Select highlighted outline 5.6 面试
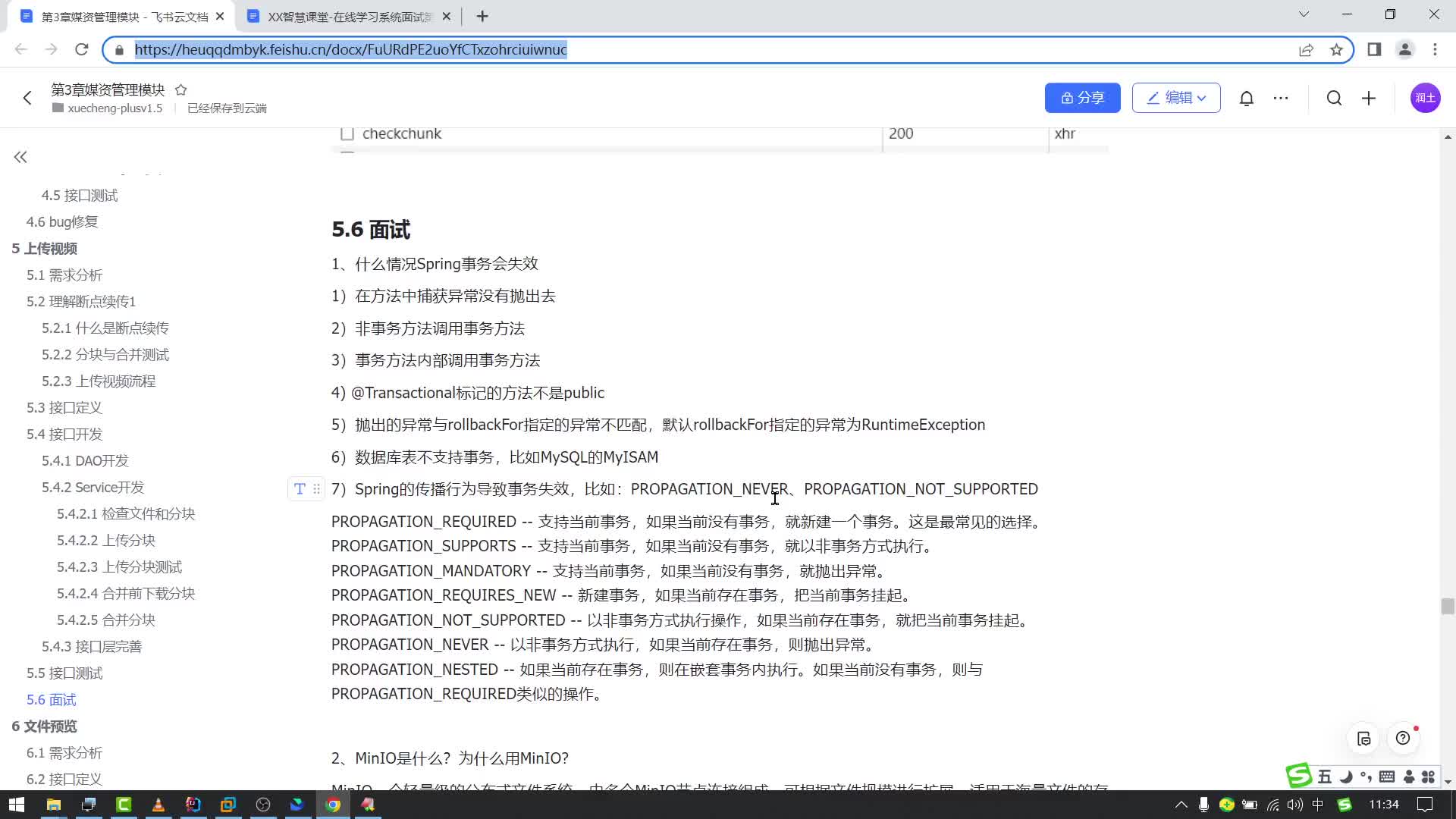Screen dimensions: 1456x819 tap(52, 700)
